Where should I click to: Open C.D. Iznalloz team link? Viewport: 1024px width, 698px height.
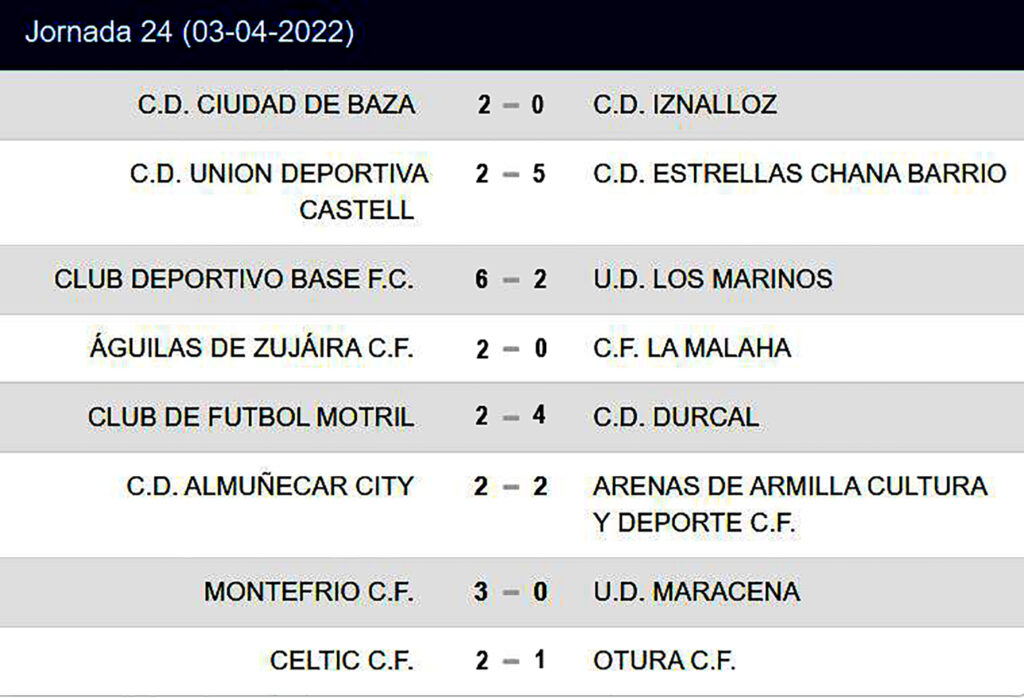(684, 105)
